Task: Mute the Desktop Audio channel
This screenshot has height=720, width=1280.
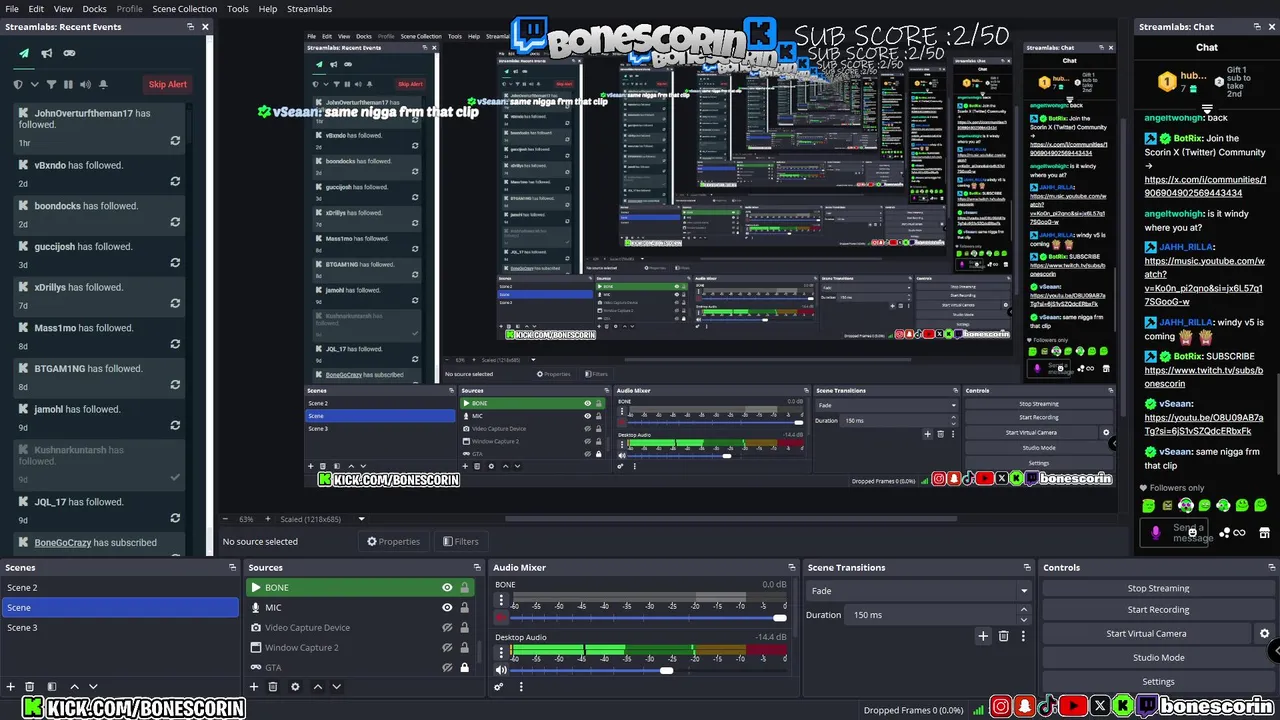Action: click(x=501, y=670)
